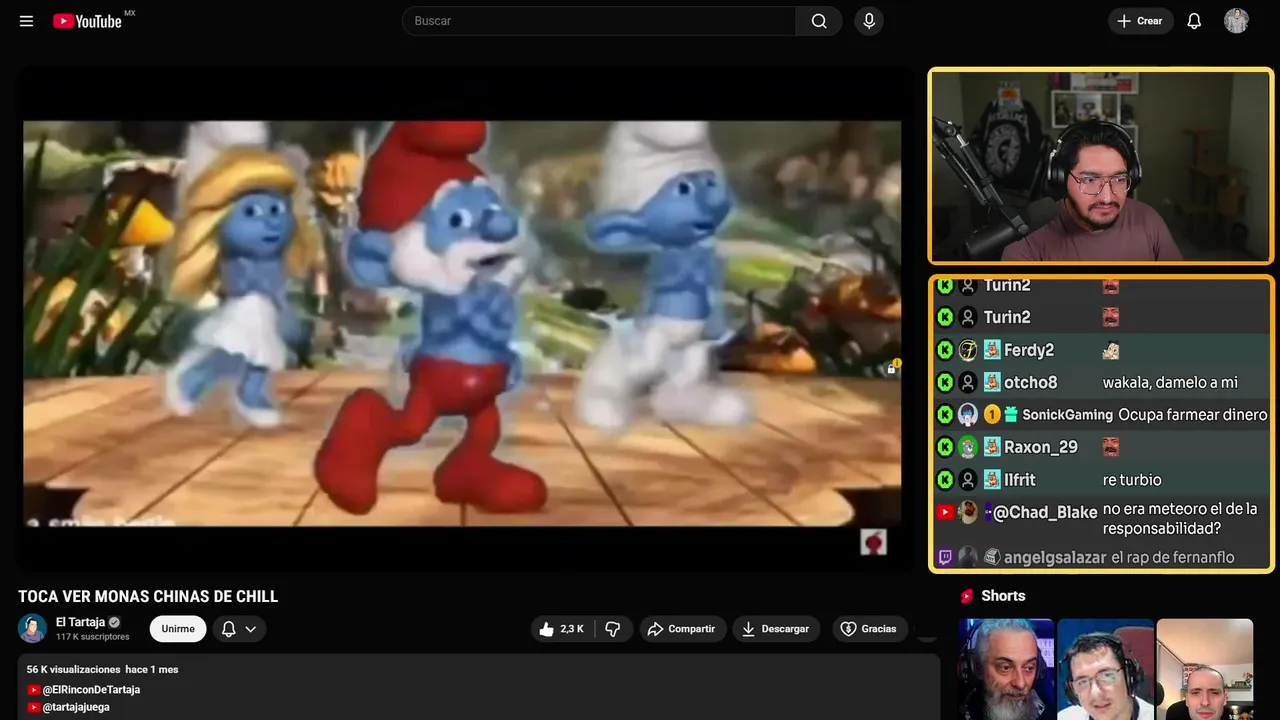Open the account avatar menu
1280x720 pixels.
click(1236, 21)
